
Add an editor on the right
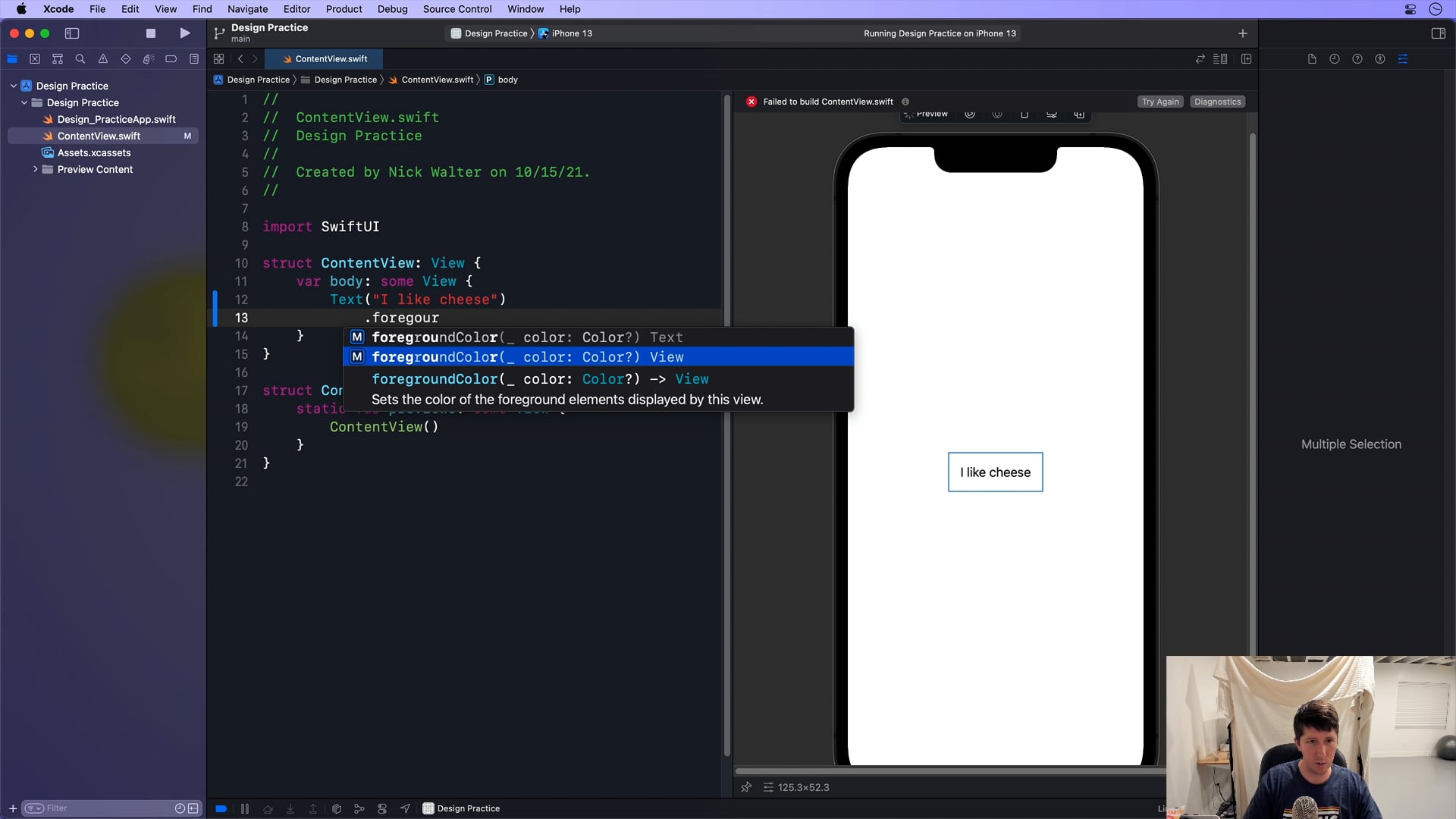coord(1246,59)
